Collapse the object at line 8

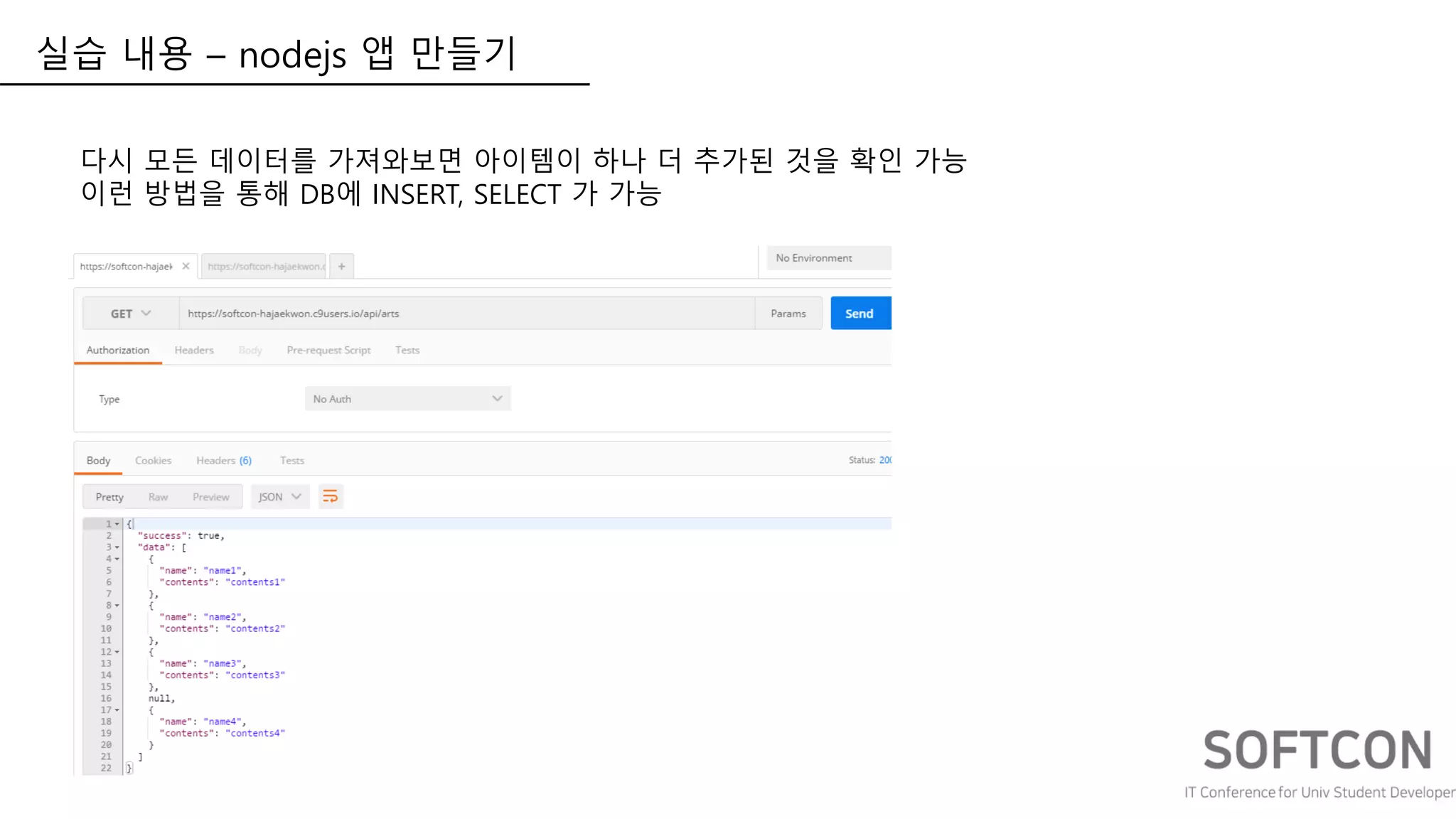click(117, 606)
